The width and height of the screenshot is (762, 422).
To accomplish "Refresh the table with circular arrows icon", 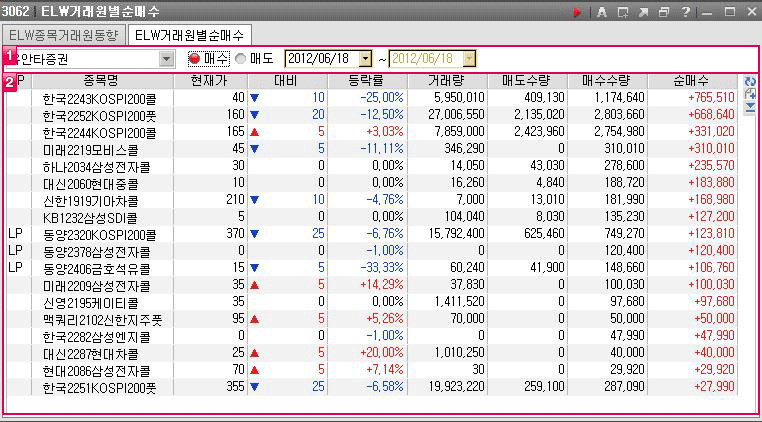I will tap(749, 82).
